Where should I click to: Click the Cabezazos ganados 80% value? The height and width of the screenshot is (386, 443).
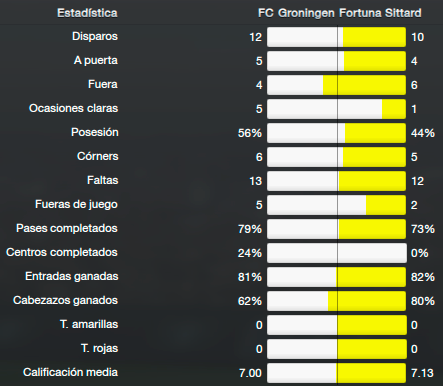click(423, 301)
